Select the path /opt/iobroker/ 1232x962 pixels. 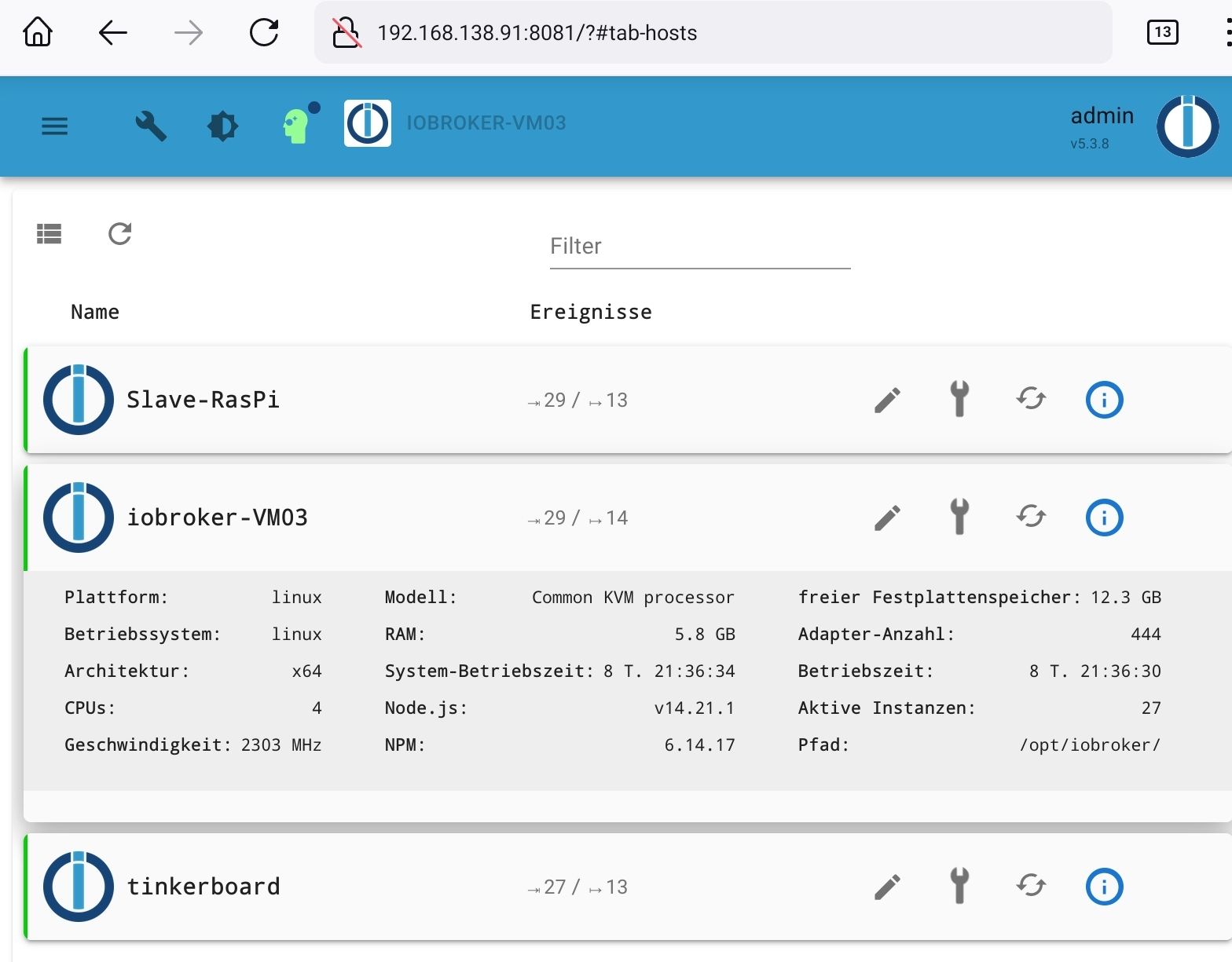point(1090,744)
